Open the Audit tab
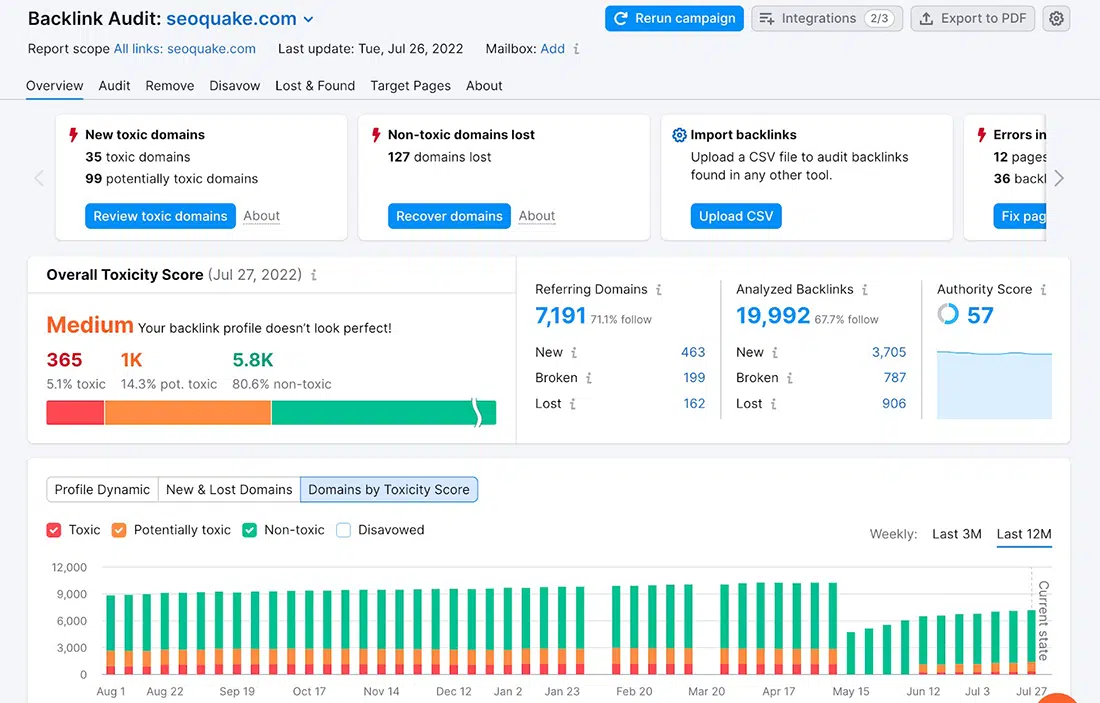Image resolution: width=1100 pixels, height=703 pixels. point(114,86)
